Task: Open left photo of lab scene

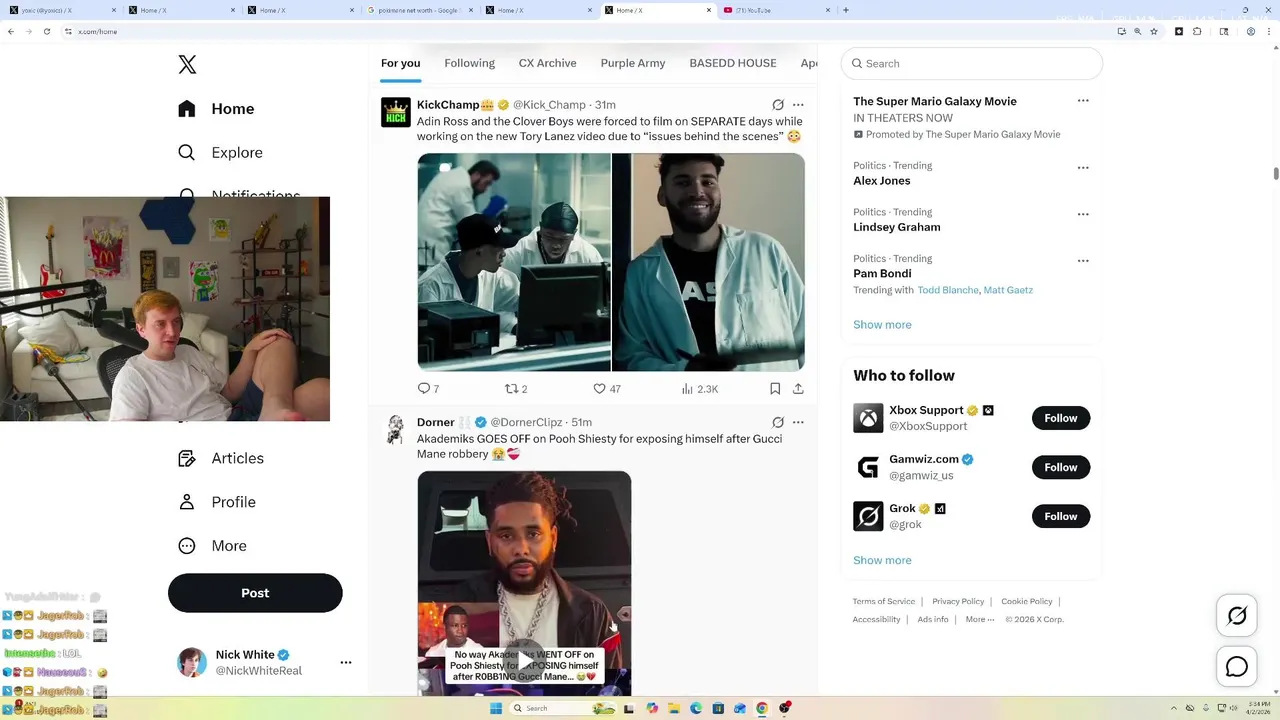Action: point(514,262)
